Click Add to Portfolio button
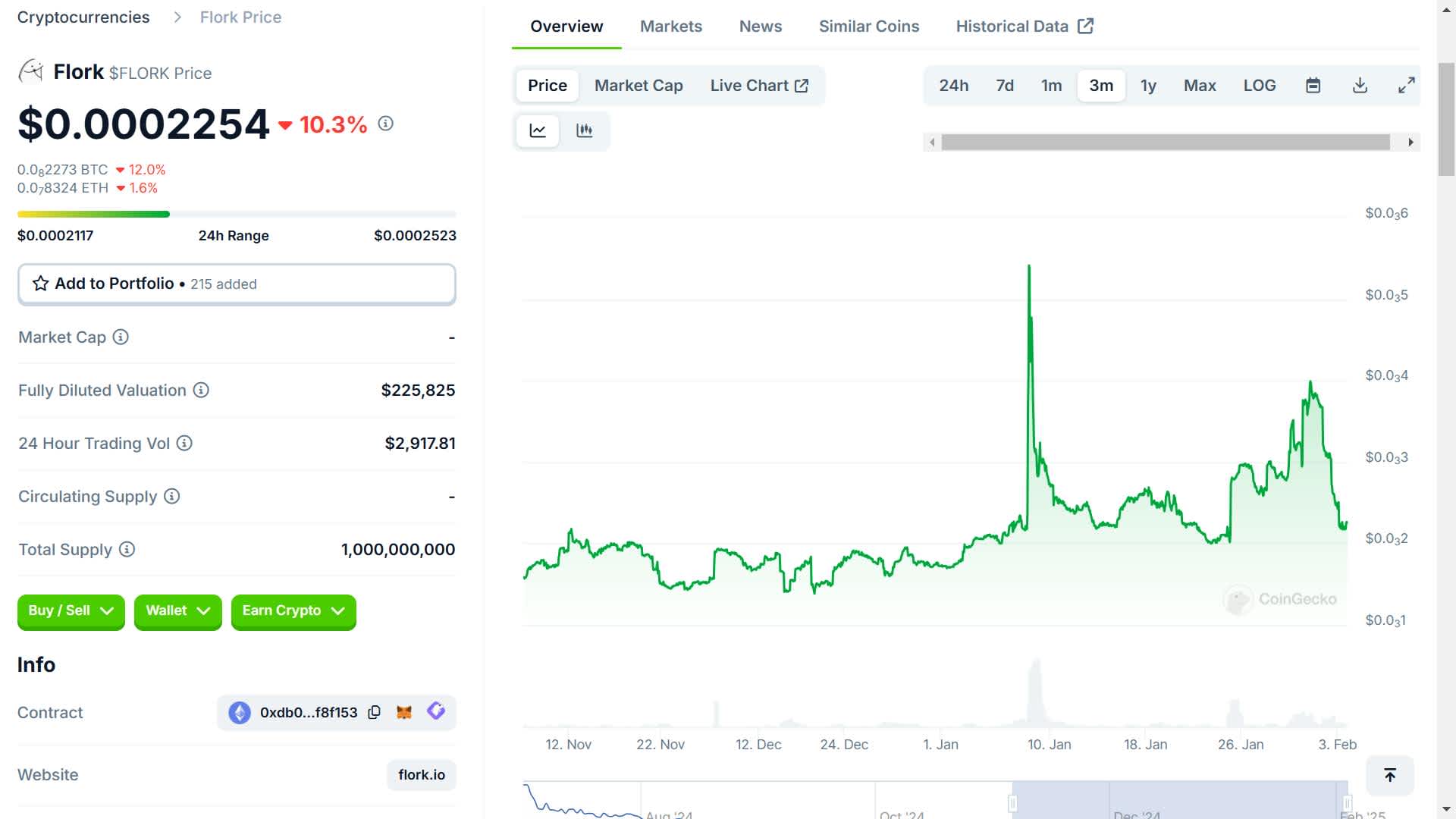 click(x=237, y=284)
